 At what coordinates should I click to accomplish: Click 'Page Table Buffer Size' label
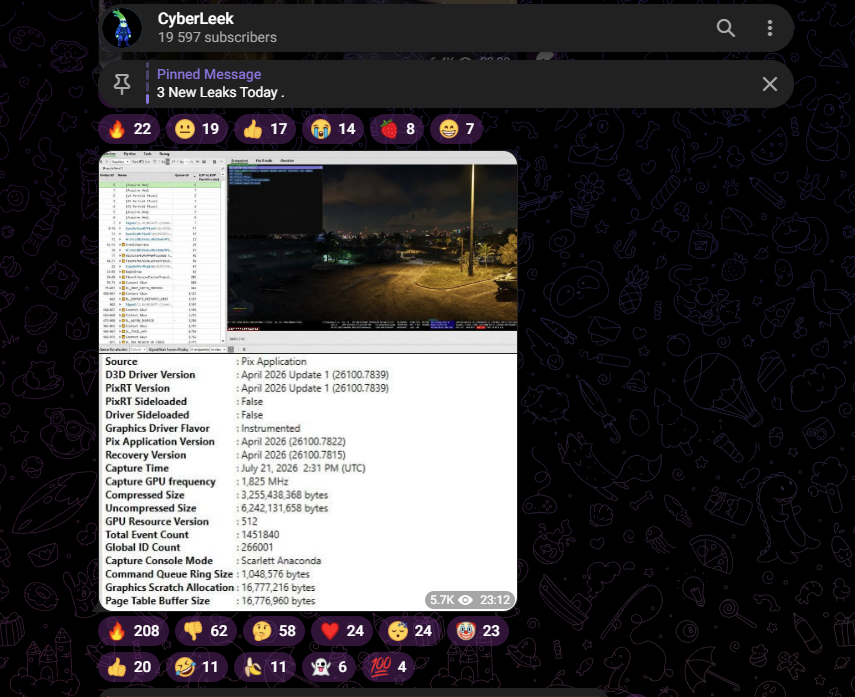click(x=158, y=601)
